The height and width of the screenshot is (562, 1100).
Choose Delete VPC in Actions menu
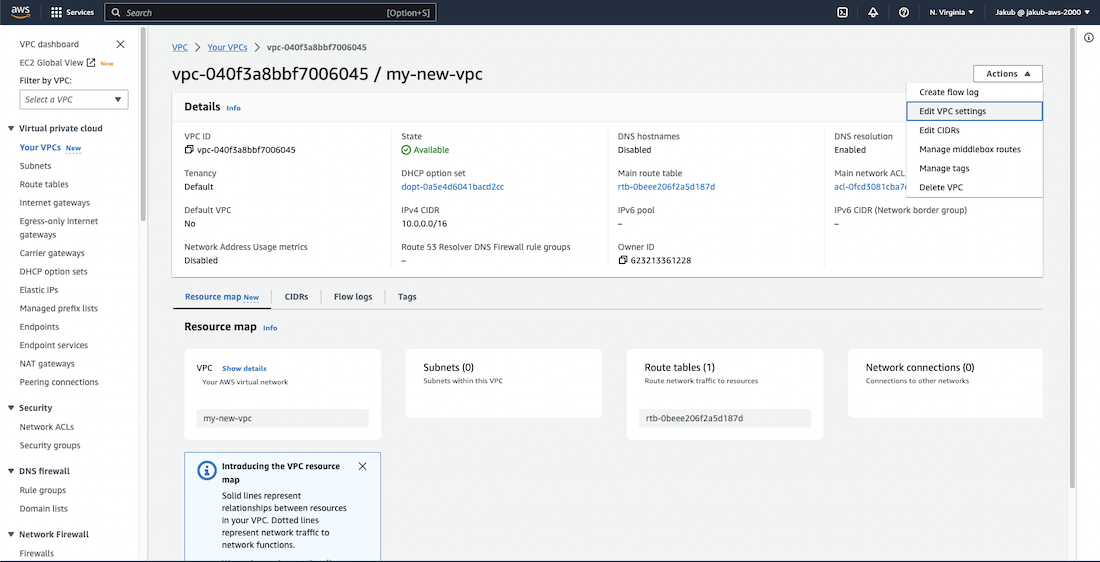click(x=941, y=187)
